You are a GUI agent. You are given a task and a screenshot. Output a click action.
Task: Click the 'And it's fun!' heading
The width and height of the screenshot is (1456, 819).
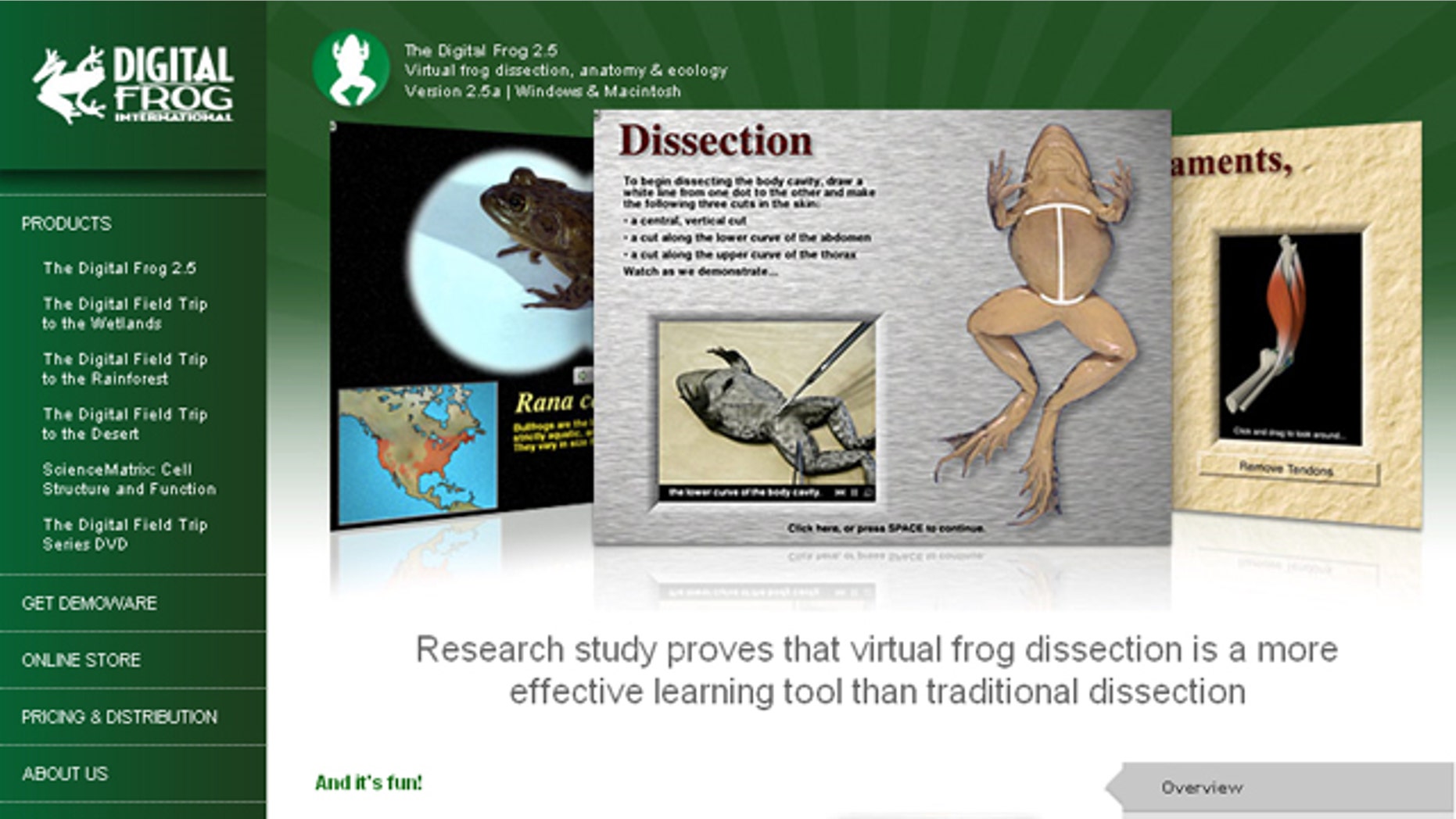(368, 782)
